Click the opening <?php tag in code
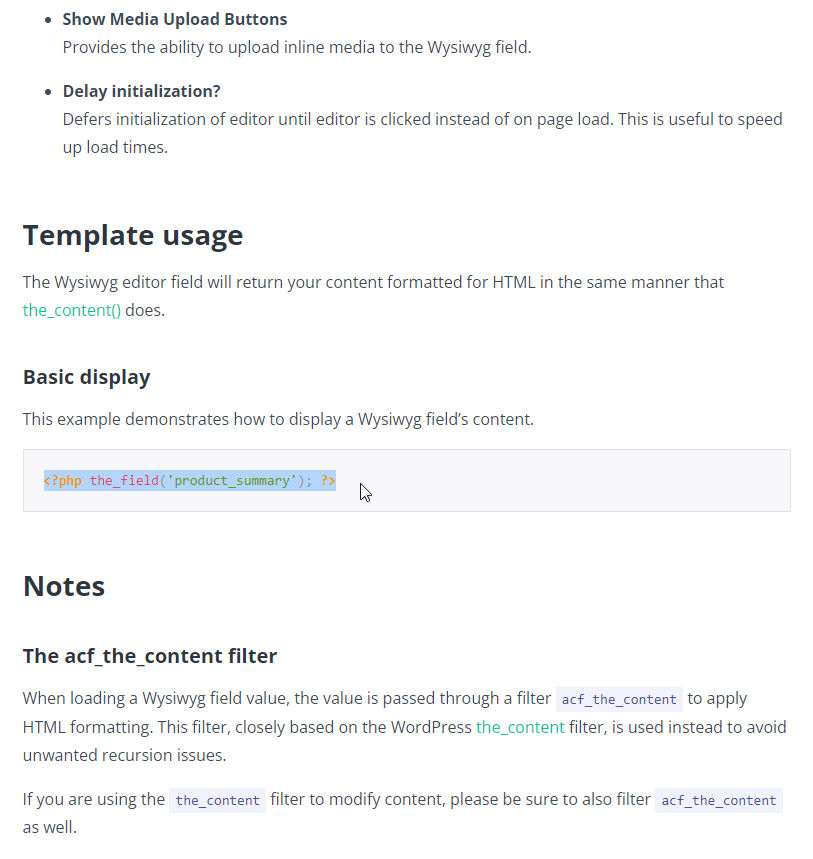813x859 pixels. pos(62,480)
